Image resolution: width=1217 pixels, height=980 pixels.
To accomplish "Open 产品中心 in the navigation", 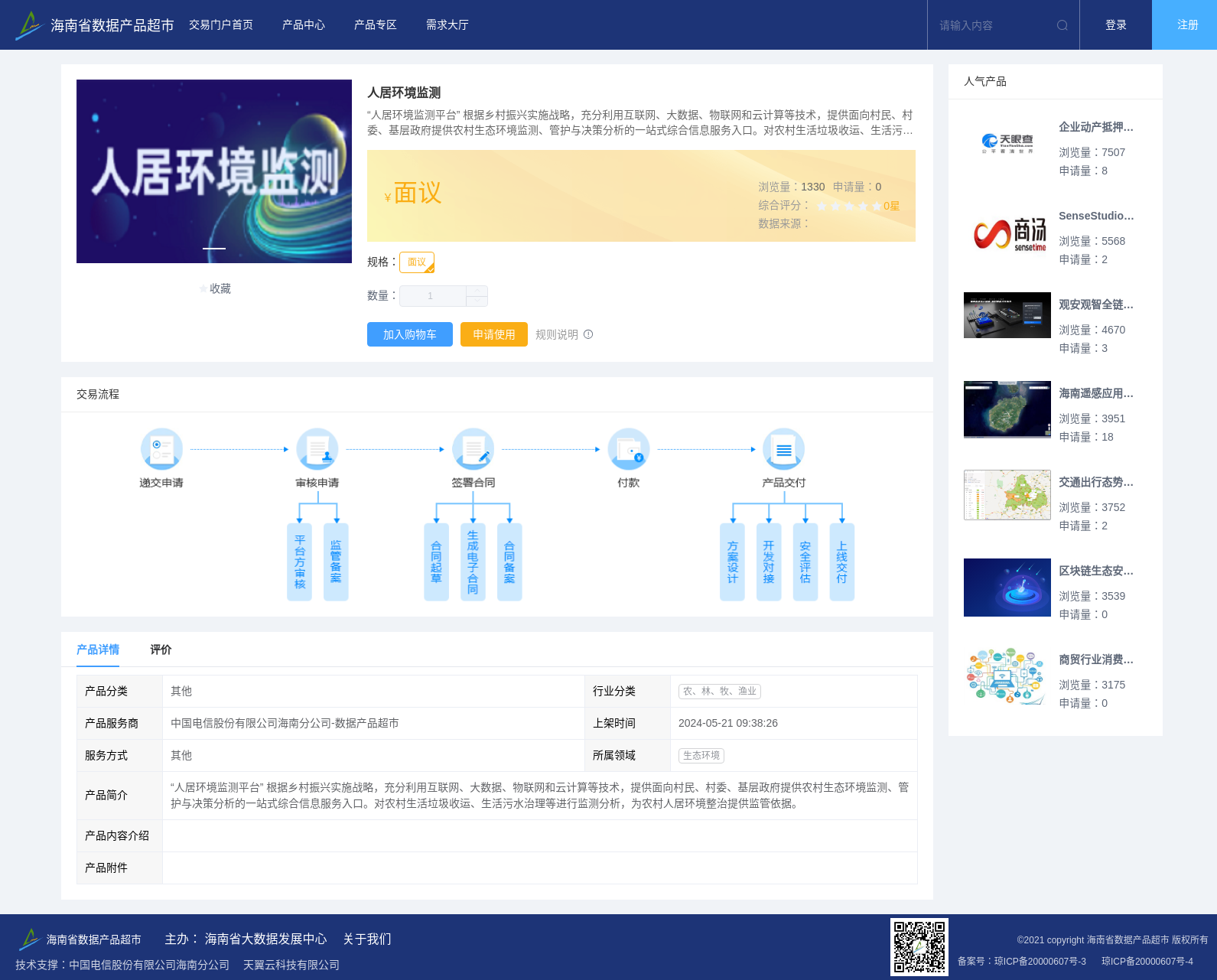I will pos(304,25).
